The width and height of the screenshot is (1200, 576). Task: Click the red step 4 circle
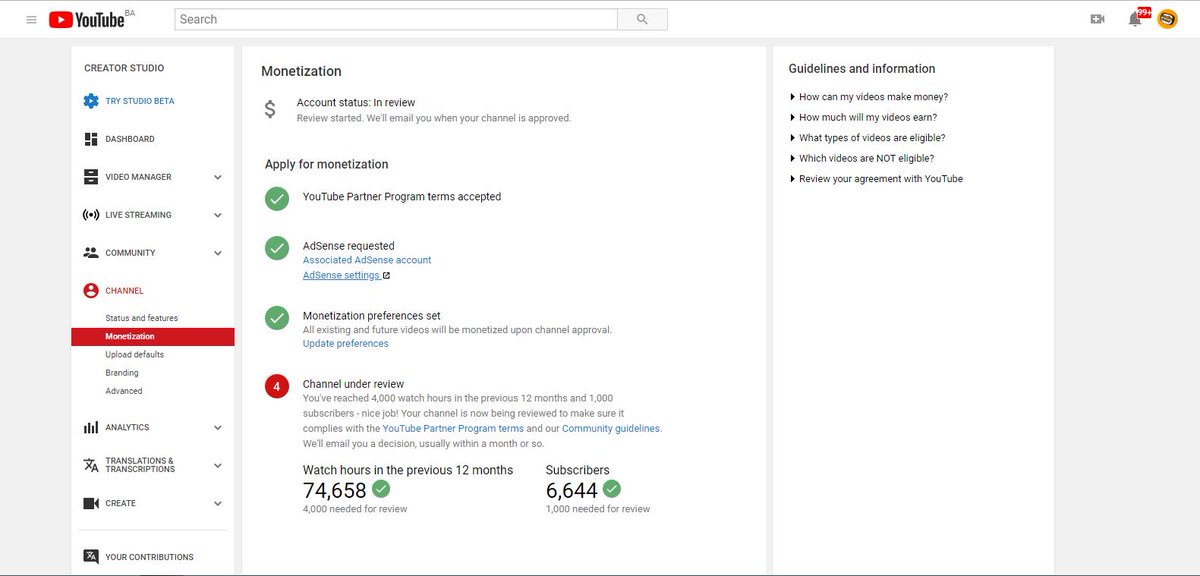coord(277,386)
